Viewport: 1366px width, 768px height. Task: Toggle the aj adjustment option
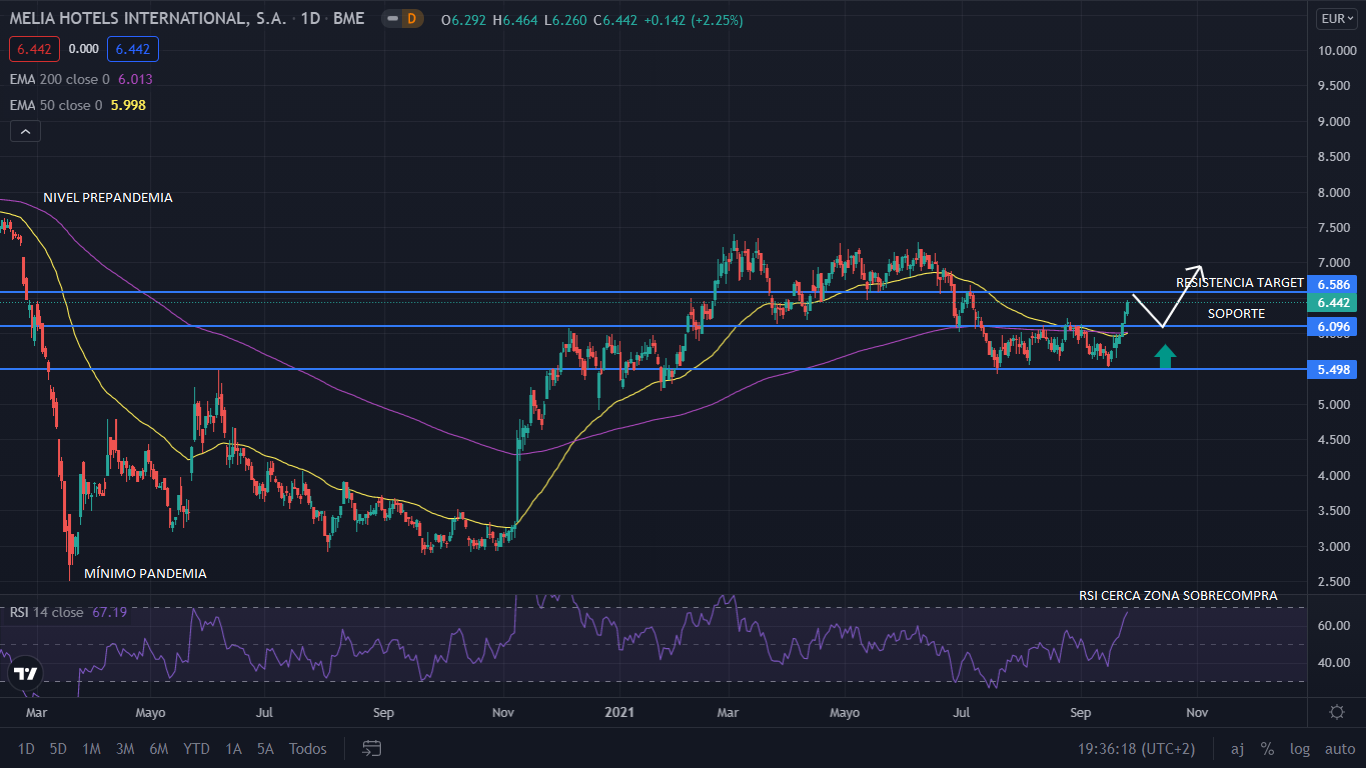pyautogui.click(x=1237, y=748)
